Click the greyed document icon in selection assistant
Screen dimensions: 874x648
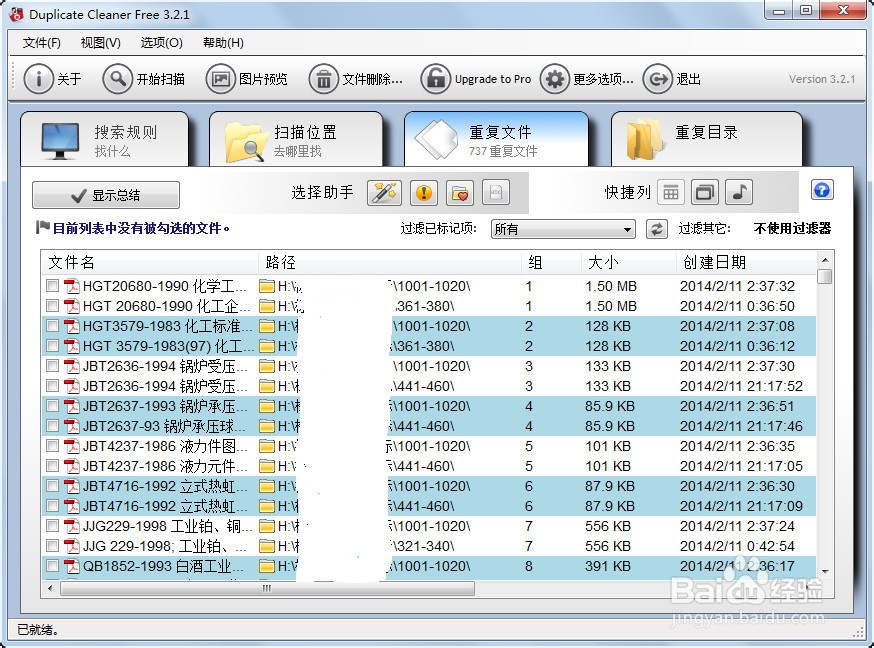(496, 193)
